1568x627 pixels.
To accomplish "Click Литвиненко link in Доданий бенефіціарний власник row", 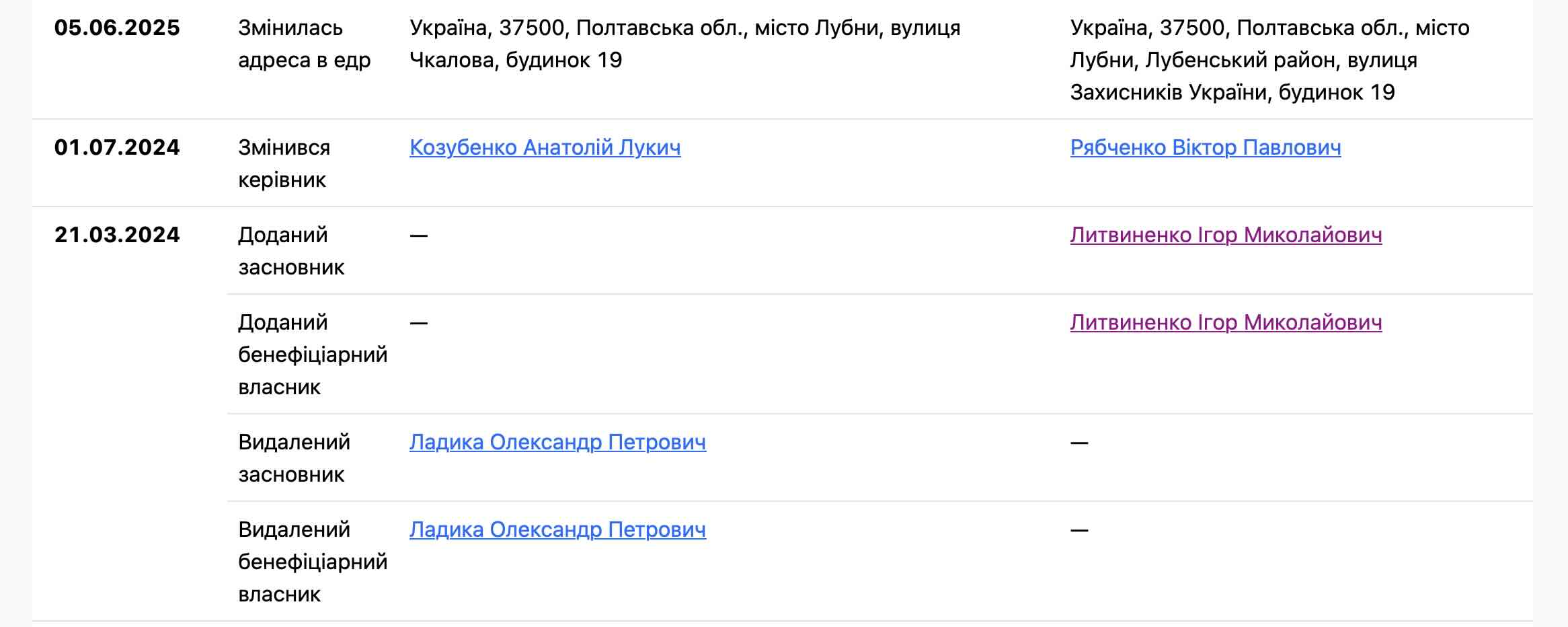I will (1226, 322).
